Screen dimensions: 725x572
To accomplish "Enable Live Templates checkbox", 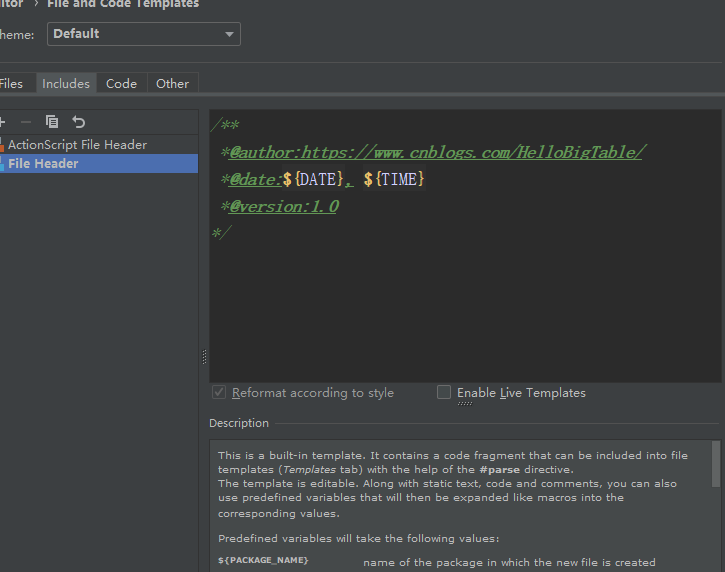I will tap(444, 392).
